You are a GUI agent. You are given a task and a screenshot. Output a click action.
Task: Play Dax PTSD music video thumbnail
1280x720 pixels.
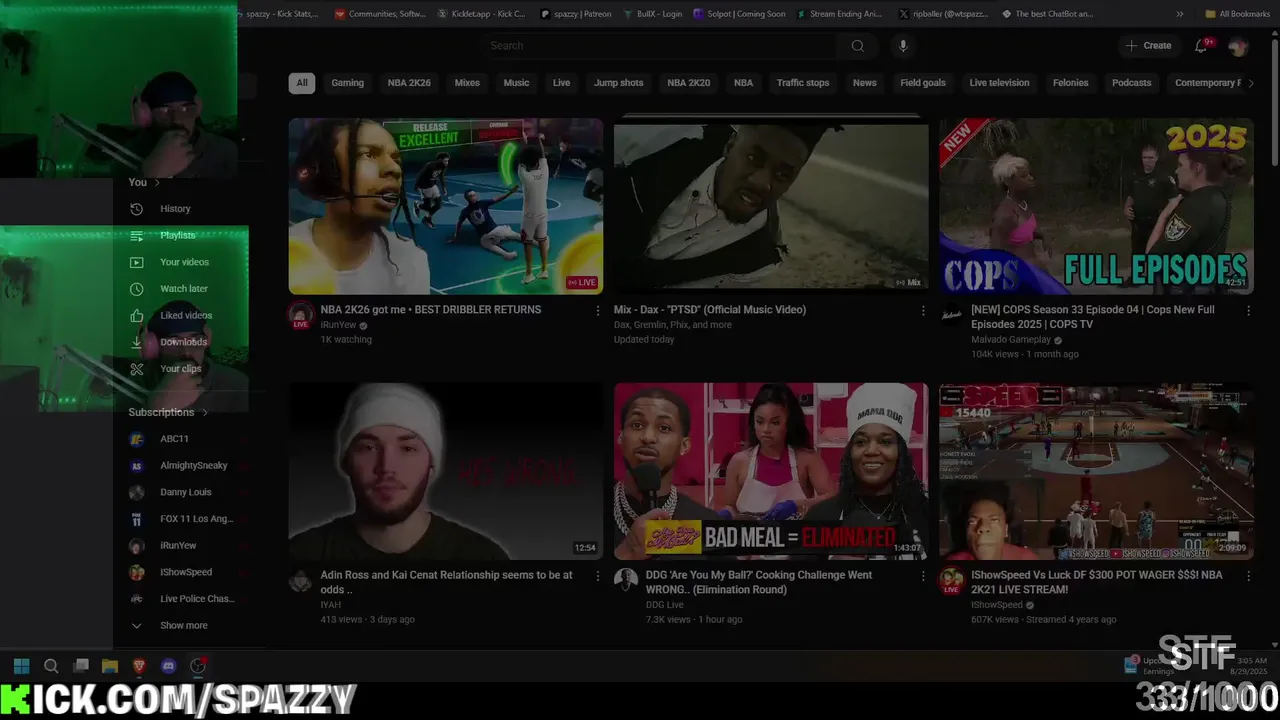coord(771,206)
